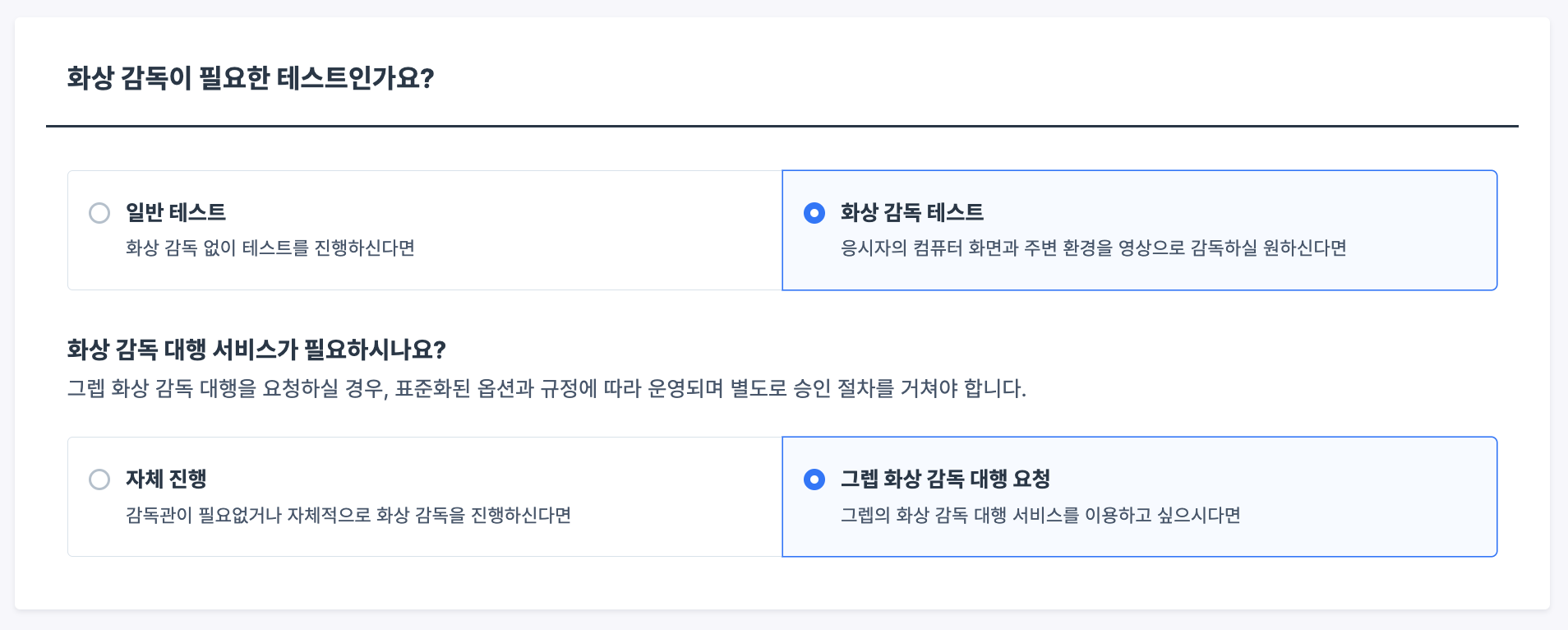
Task: Click the dark divider line under the main heading
Action: [x=782, y=127]
